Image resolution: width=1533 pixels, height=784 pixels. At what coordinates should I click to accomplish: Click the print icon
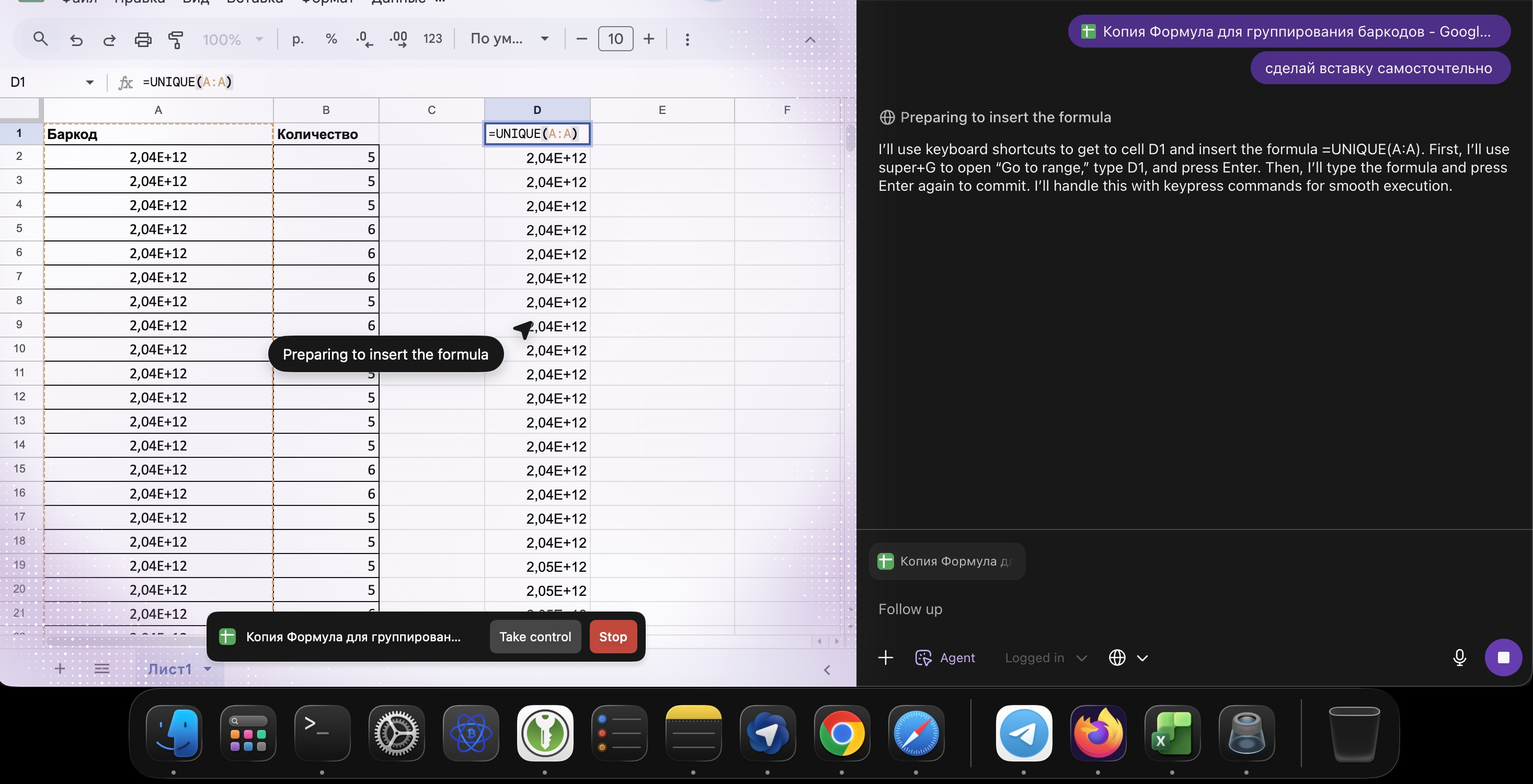tap(143, 40)
